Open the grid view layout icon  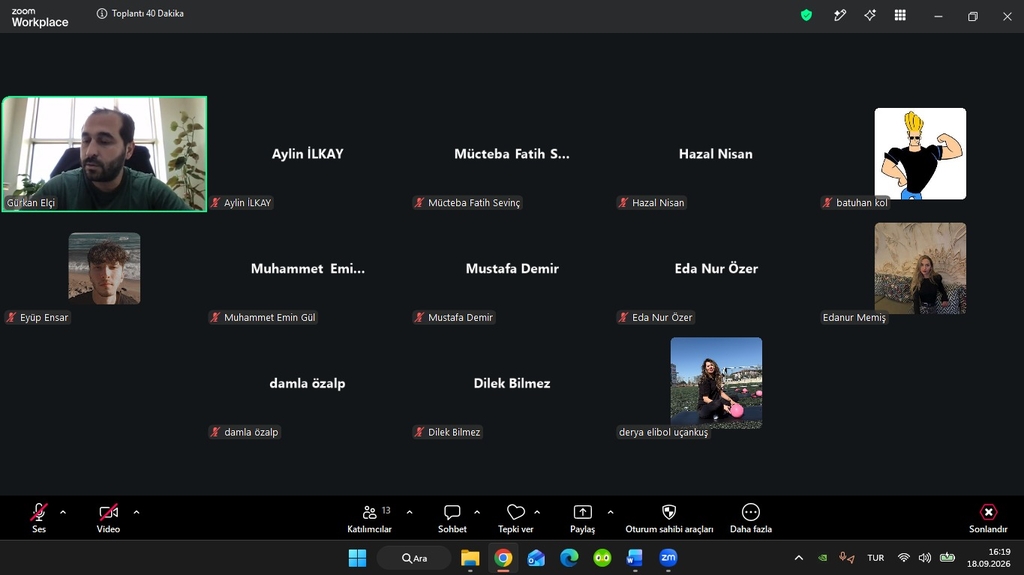tap(900, 16)
